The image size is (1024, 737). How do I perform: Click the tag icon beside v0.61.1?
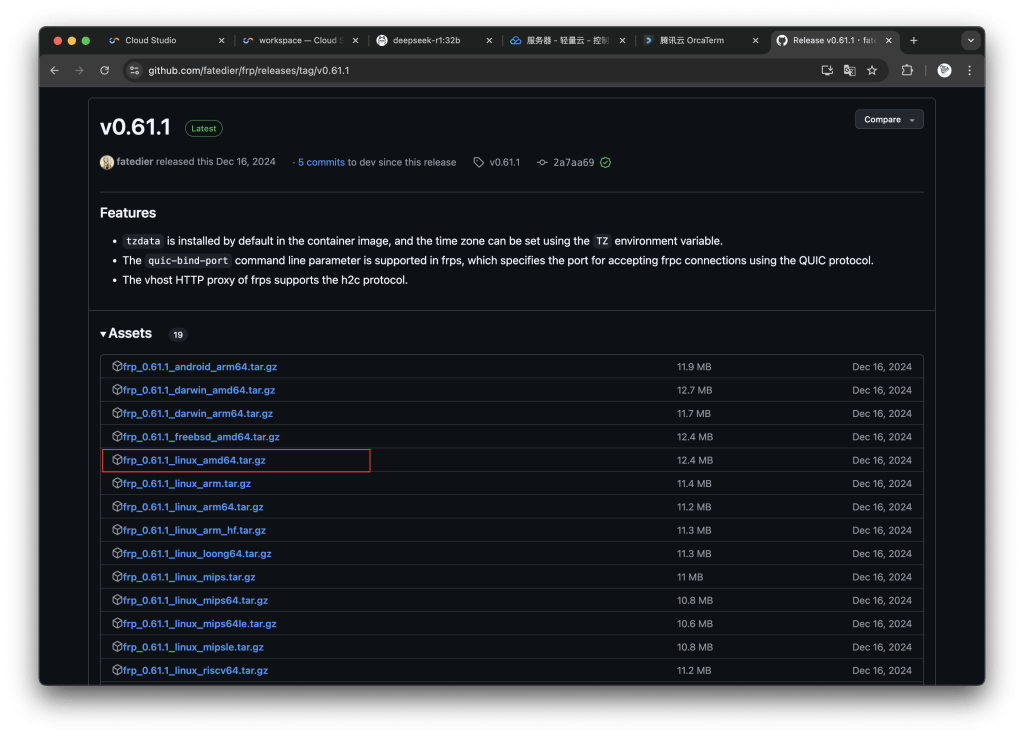click(x=479, y=163)
